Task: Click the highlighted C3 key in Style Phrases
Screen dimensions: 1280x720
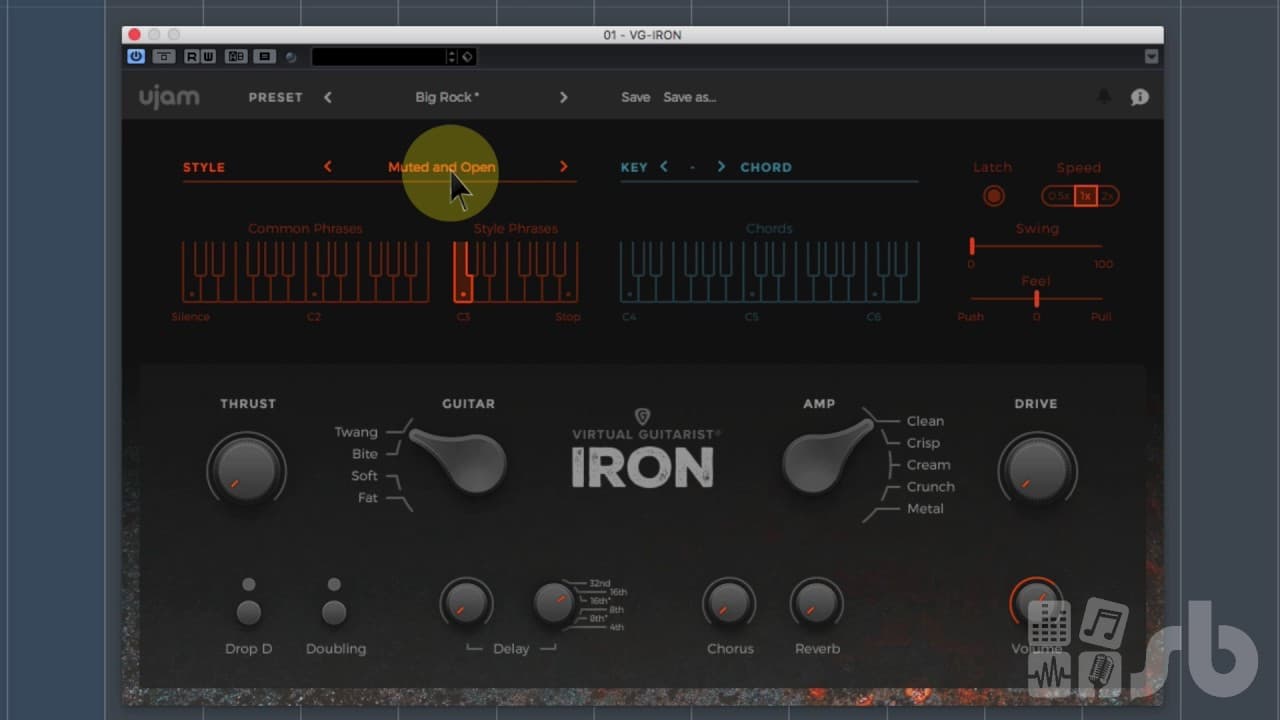Action: coord(463,272)
